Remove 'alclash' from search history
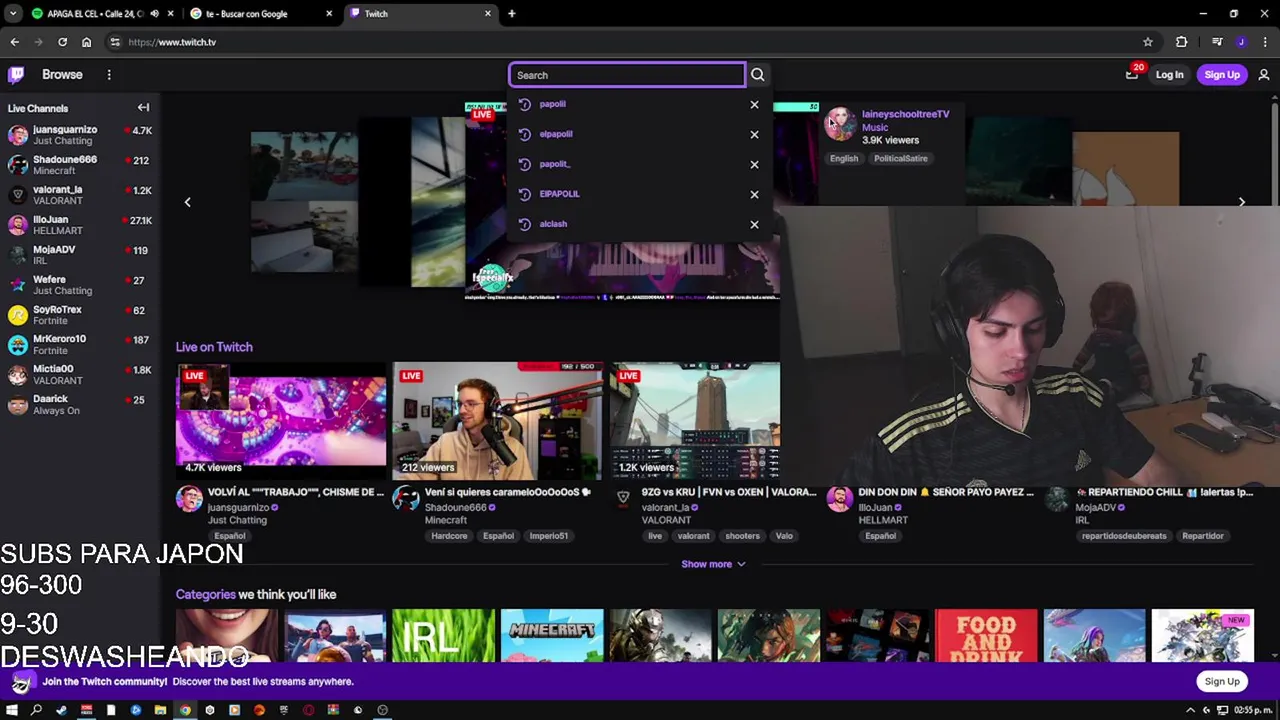 [754, 224]
